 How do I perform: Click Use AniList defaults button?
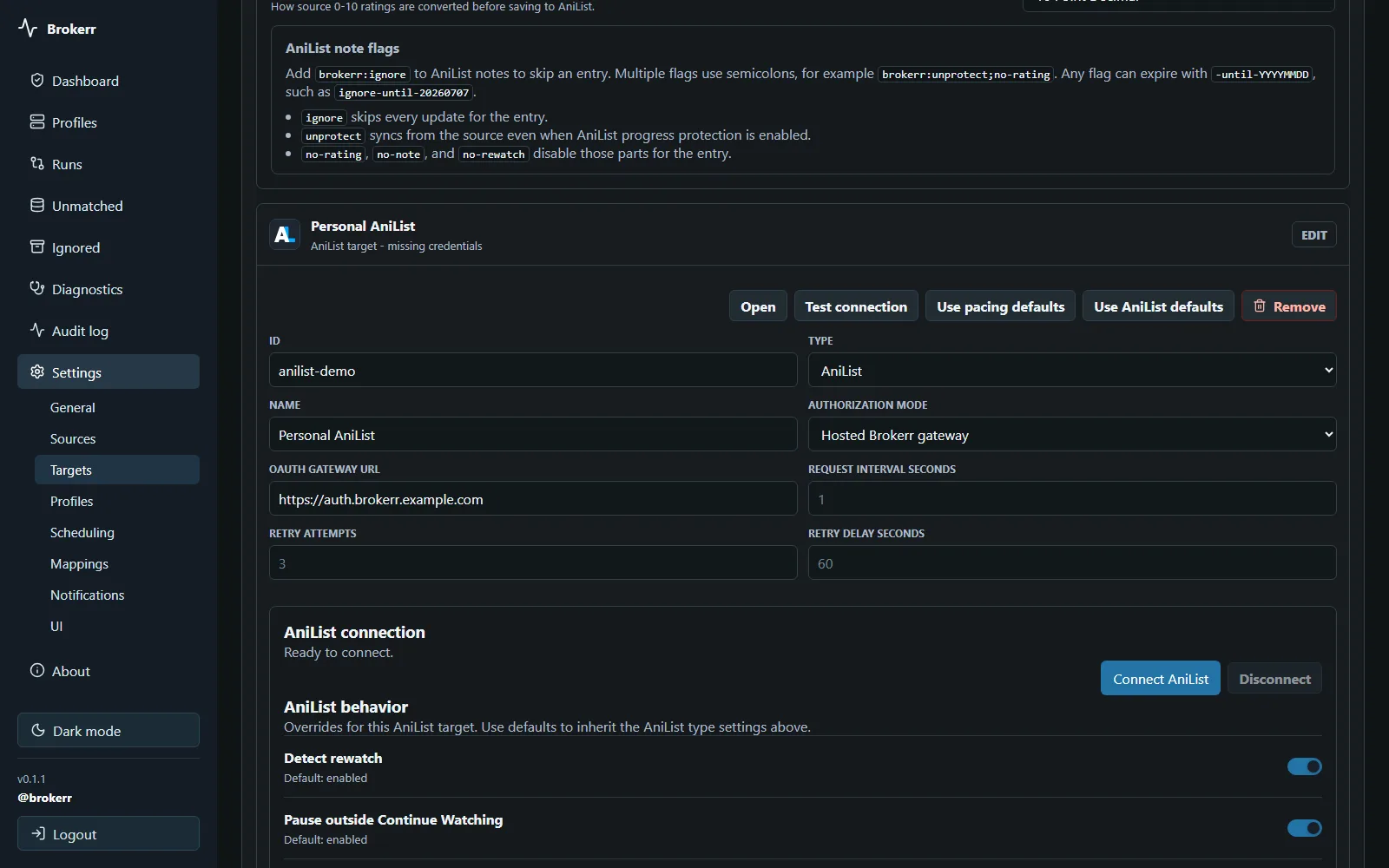1158,306
